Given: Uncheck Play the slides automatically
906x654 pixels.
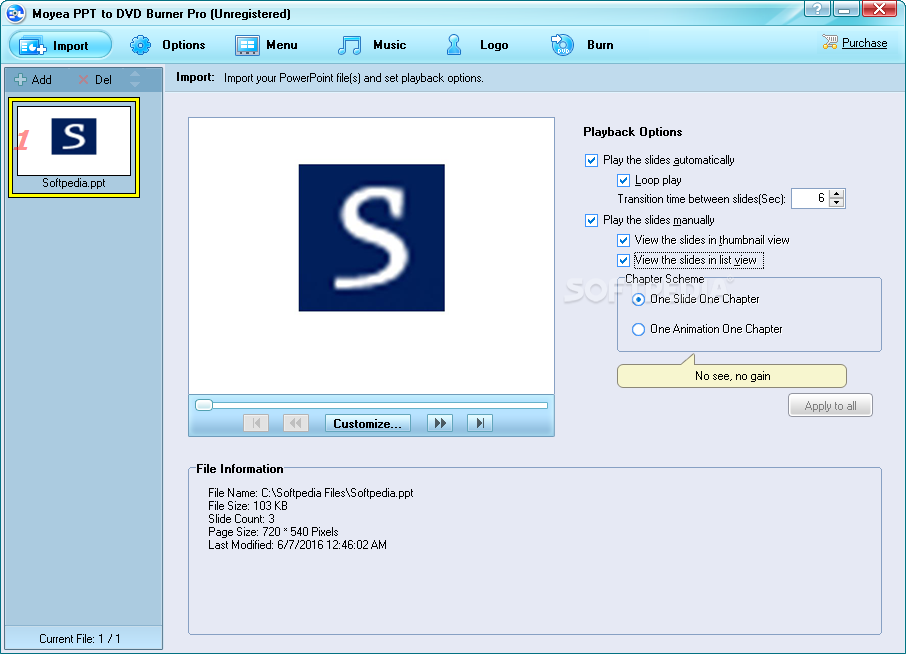Looking at the screenshot, I should pos(591,160).
